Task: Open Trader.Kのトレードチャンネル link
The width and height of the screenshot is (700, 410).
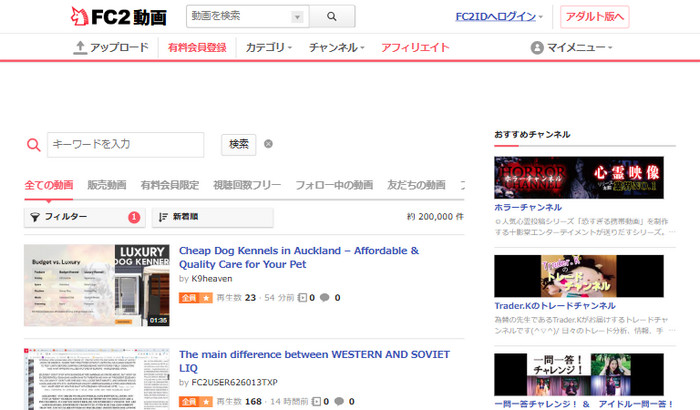Action: (555, 306)
